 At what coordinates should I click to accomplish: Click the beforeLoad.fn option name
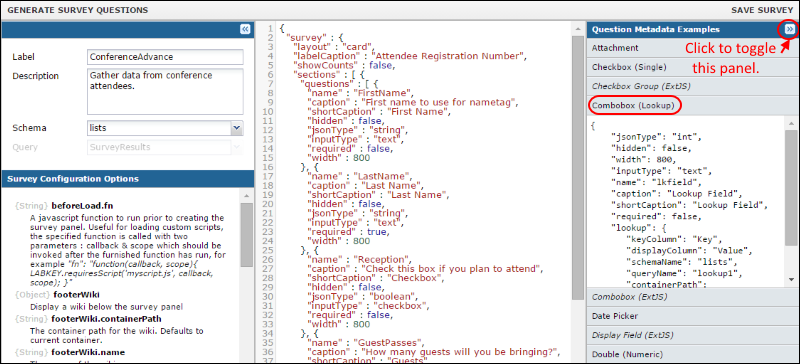(x=82, y=206)
